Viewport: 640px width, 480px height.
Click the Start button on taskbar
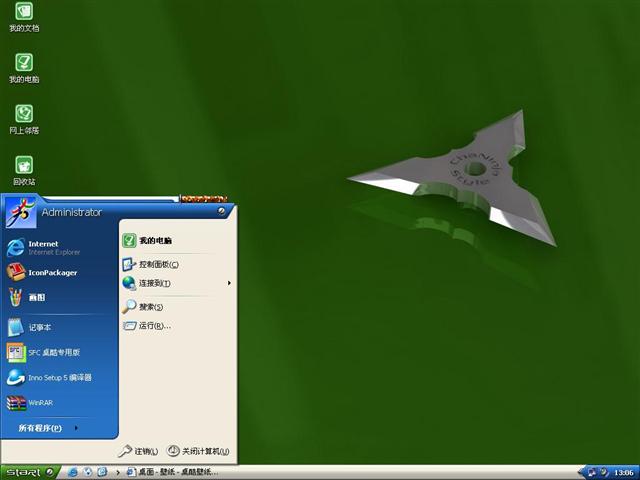(29, 472)
